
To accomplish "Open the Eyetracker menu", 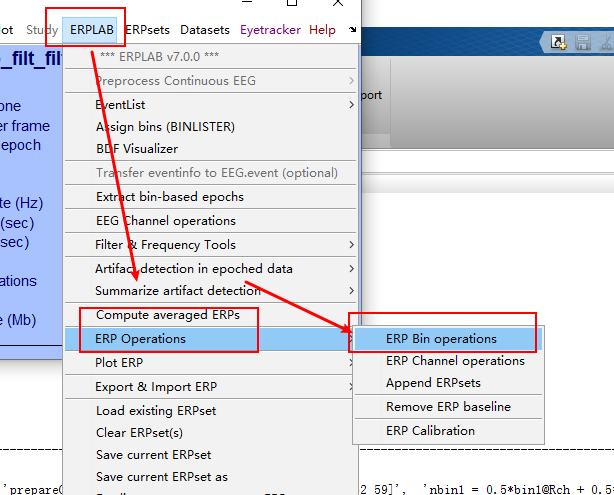I will click(x=270, y=30).
